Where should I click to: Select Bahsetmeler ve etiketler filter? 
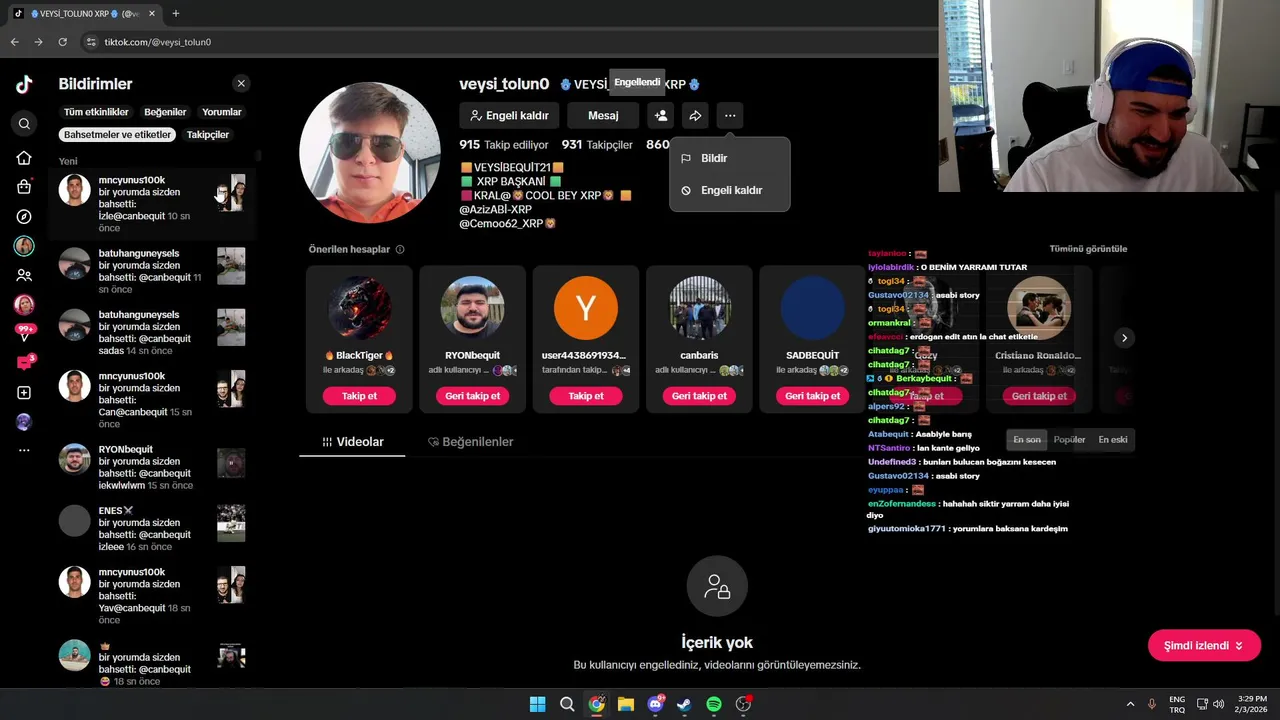[x=117, y=134]
